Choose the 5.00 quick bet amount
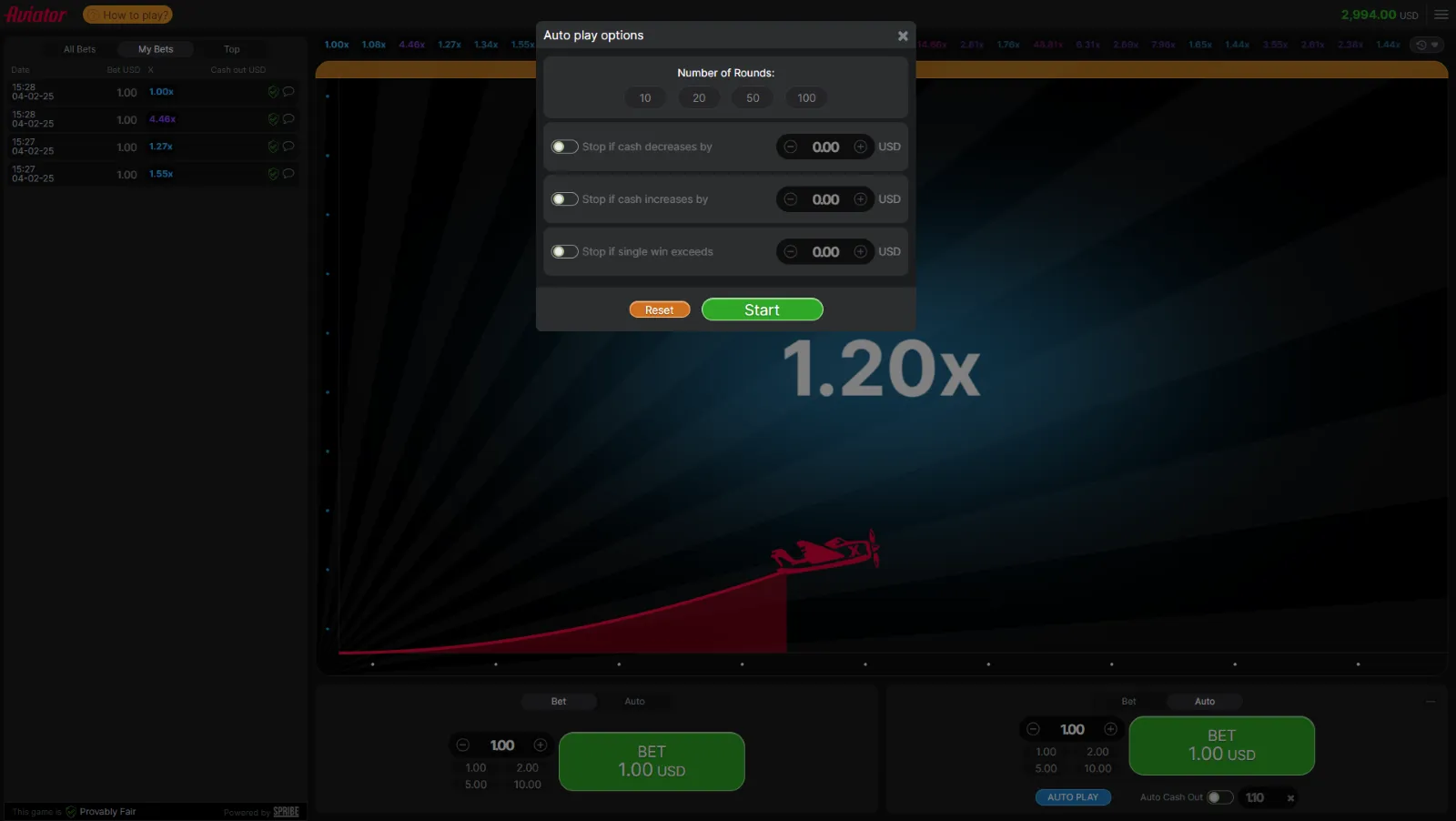1456x821 pixels. pyautogui.click(x=474, y=784)
